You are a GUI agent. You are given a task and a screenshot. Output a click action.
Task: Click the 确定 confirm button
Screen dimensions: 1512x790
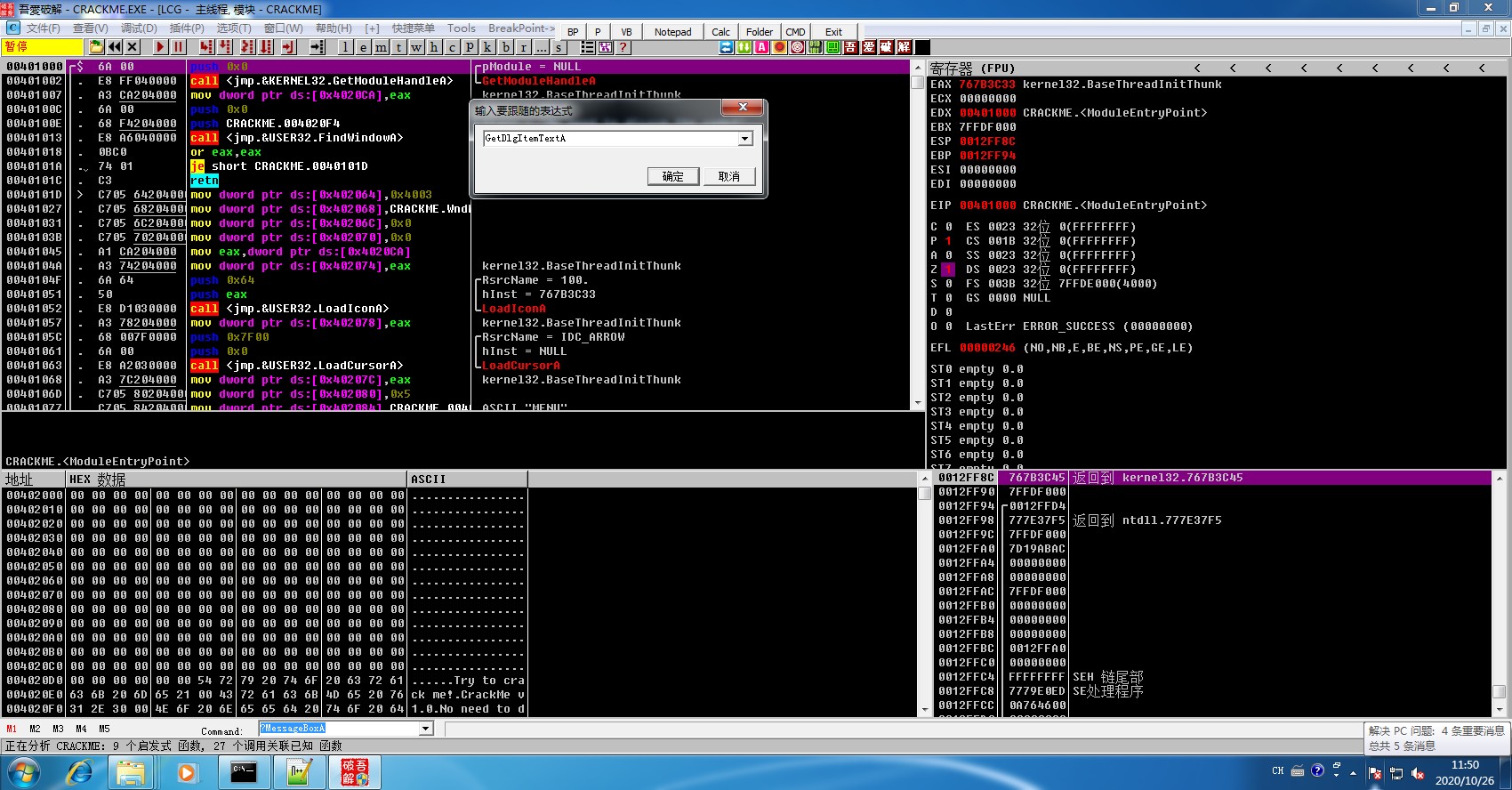[x=673, y=176]
